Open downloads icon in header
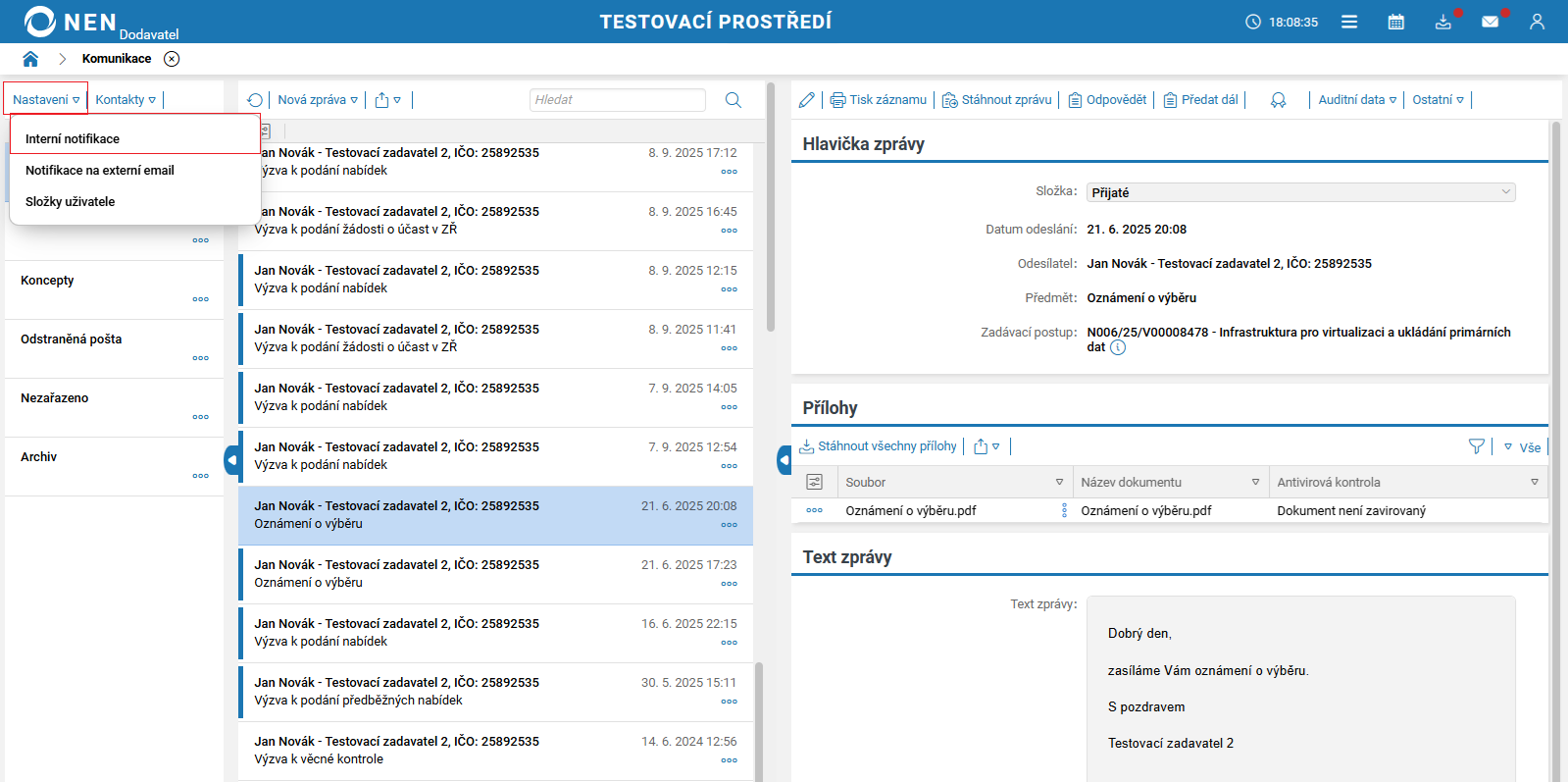 (1443, 22)
